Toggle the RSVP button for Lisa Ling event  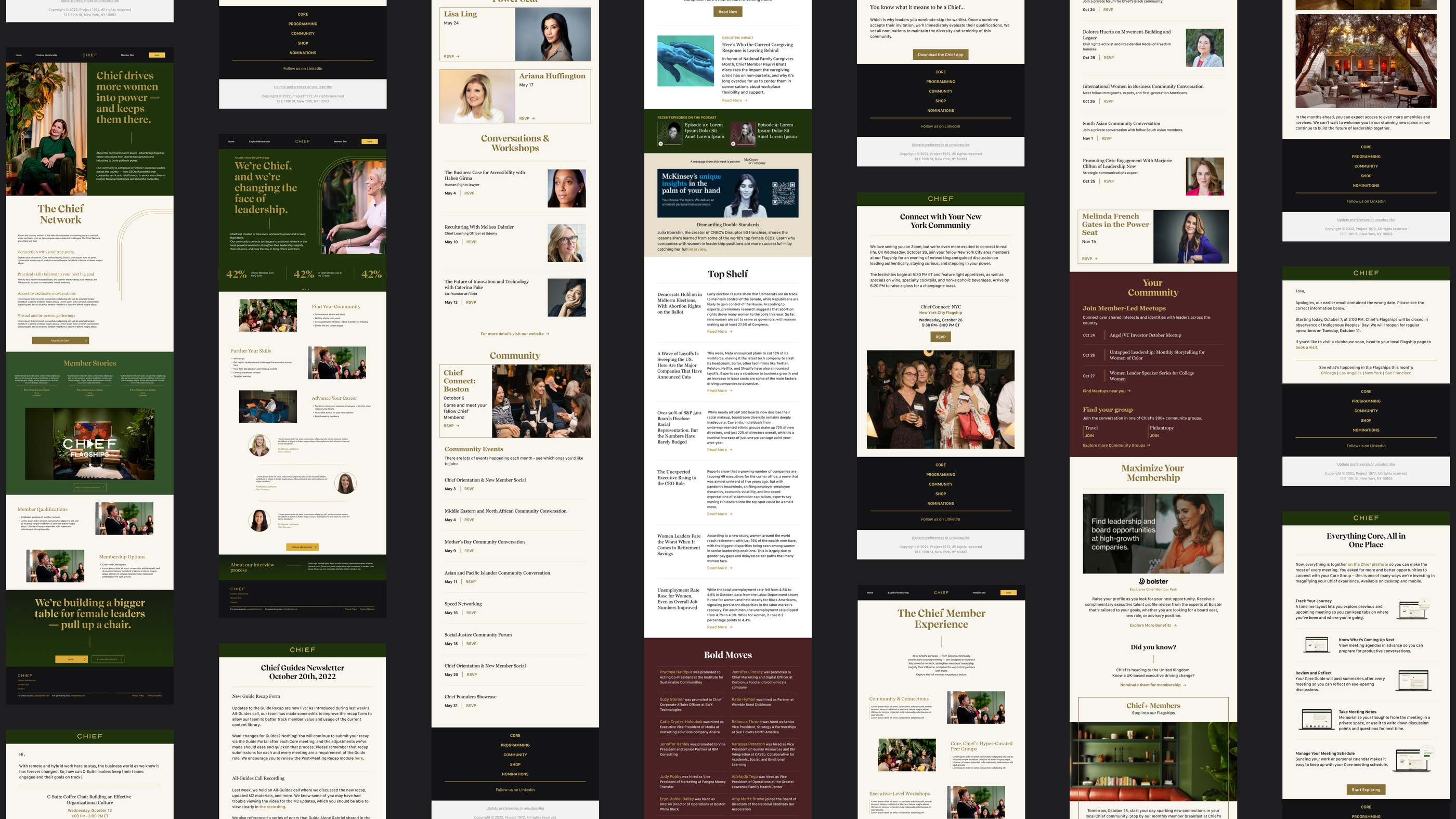453,57
